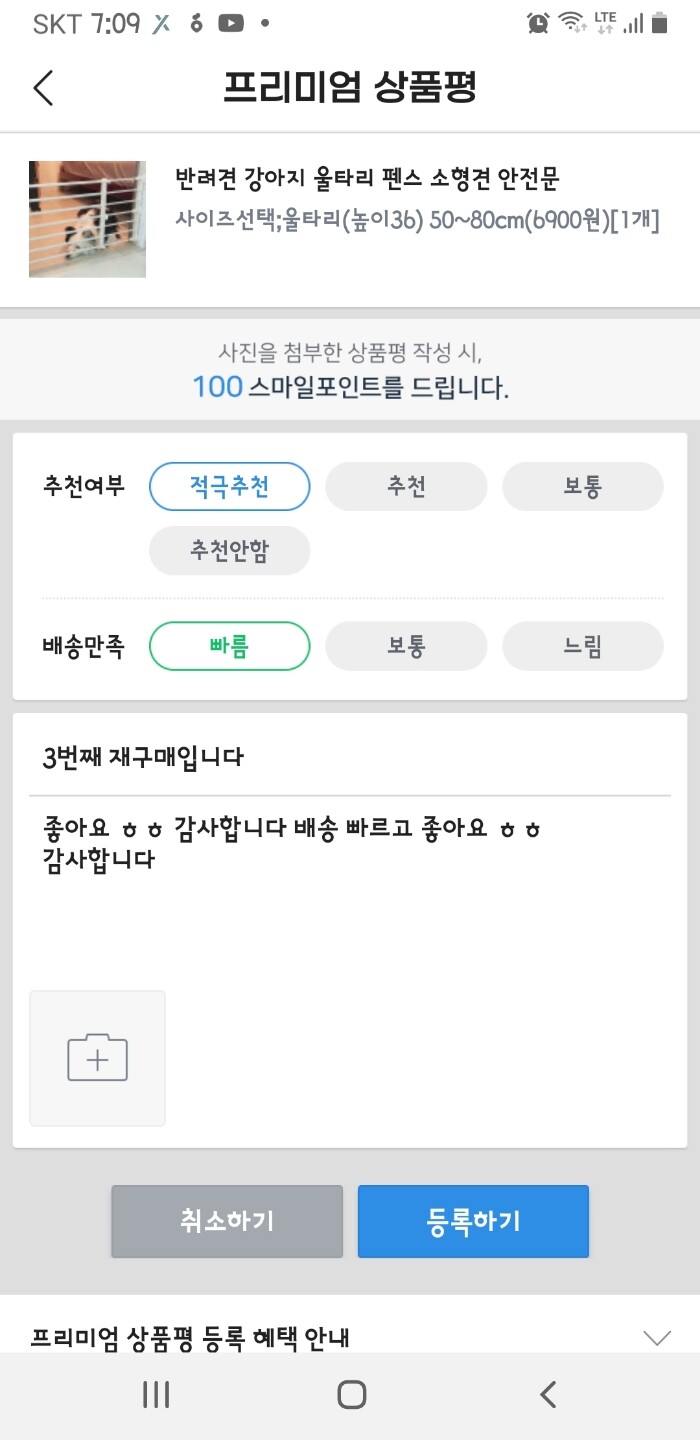Tap the Android home button
The image size is (700, 1440).
tap(351, 1395)
